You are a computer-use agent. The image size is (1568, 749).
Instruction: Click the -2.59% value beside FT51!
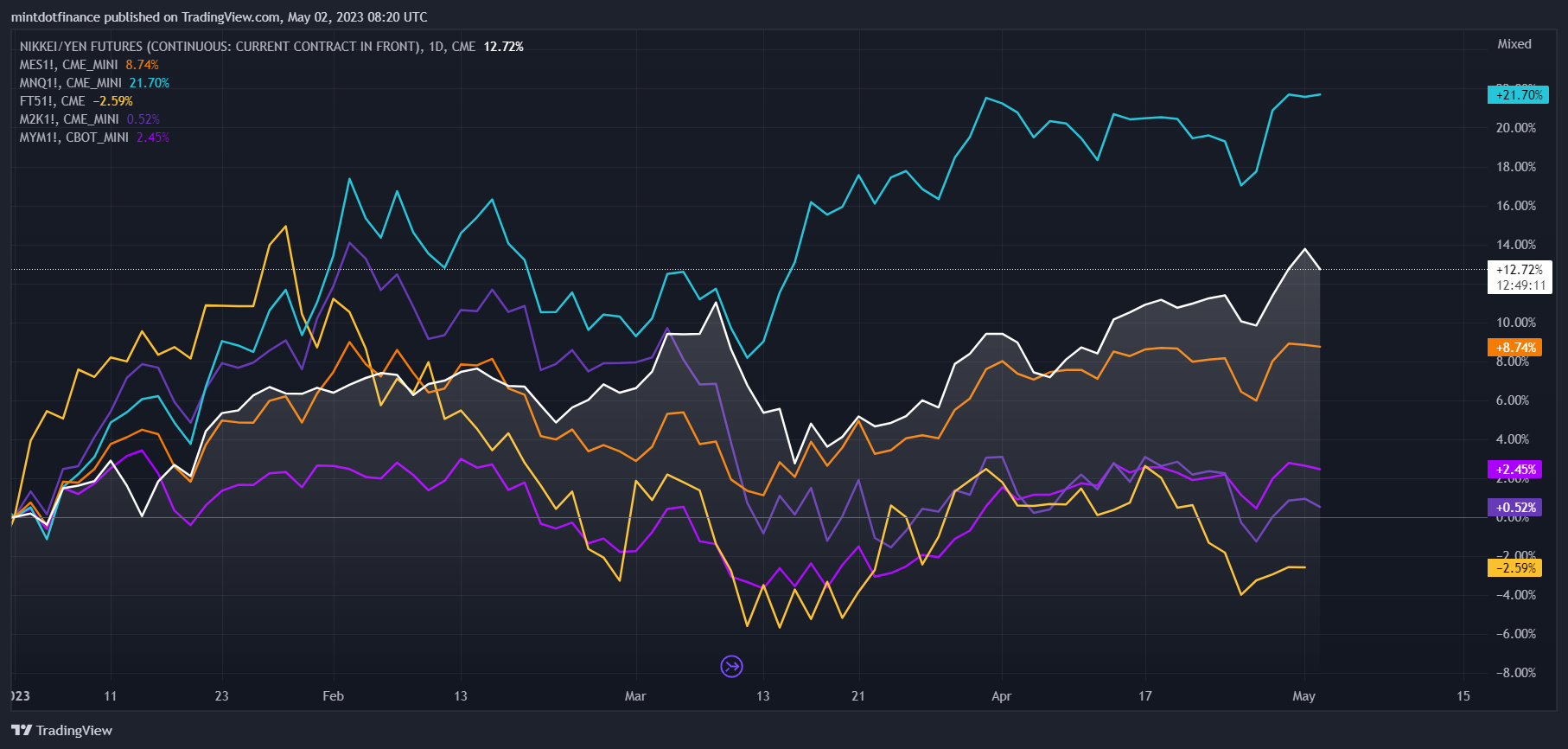coord(113,101)
